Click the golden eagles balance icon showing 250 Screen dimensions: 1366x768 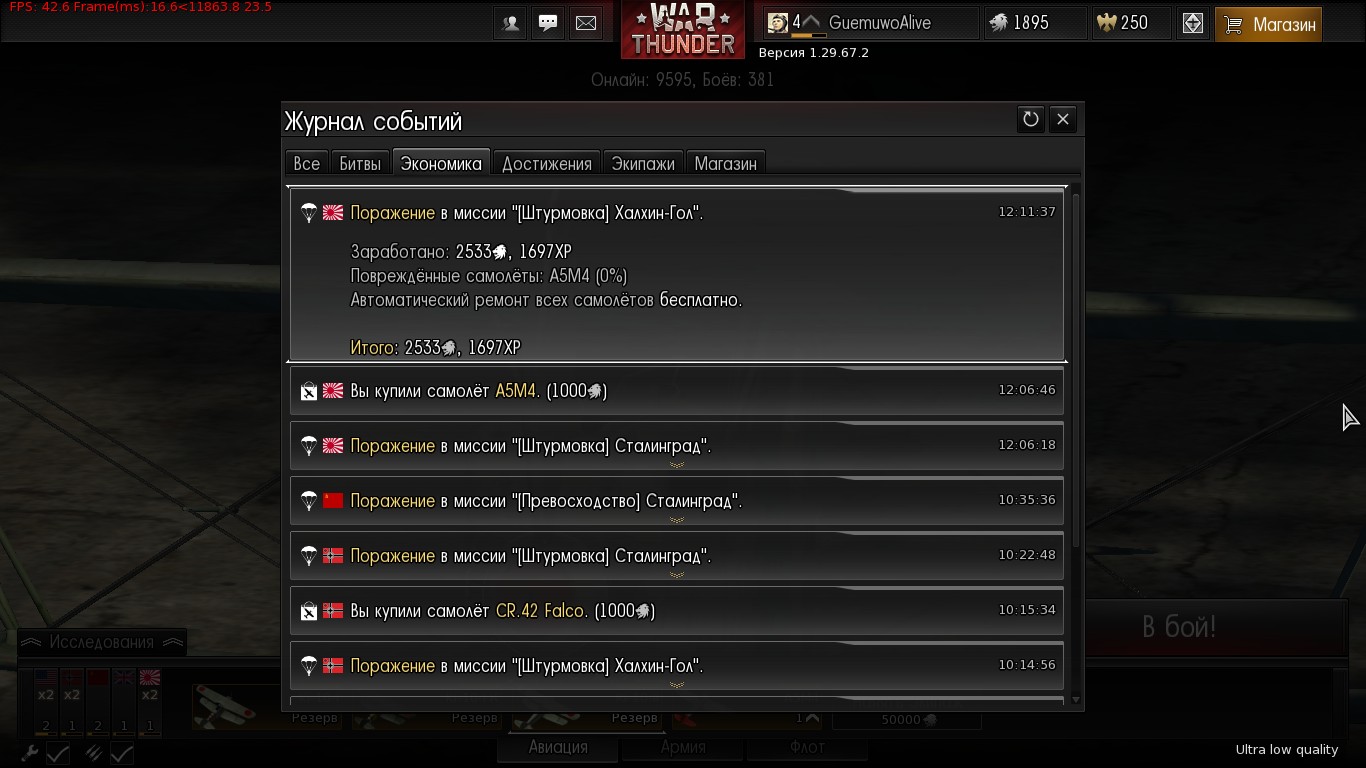click(x=1132, y=23)
